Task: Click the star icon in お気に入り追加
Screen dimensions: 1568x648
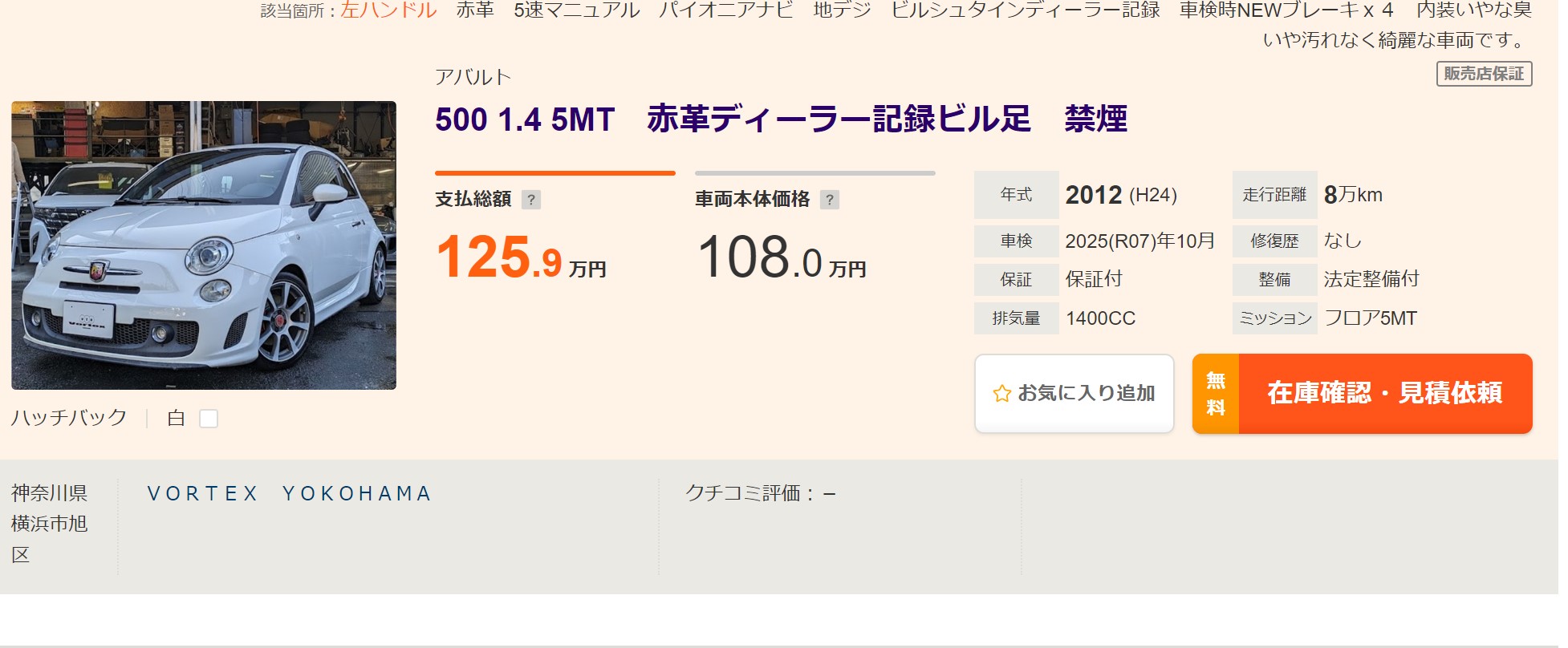Action: tap(1001, 394)
